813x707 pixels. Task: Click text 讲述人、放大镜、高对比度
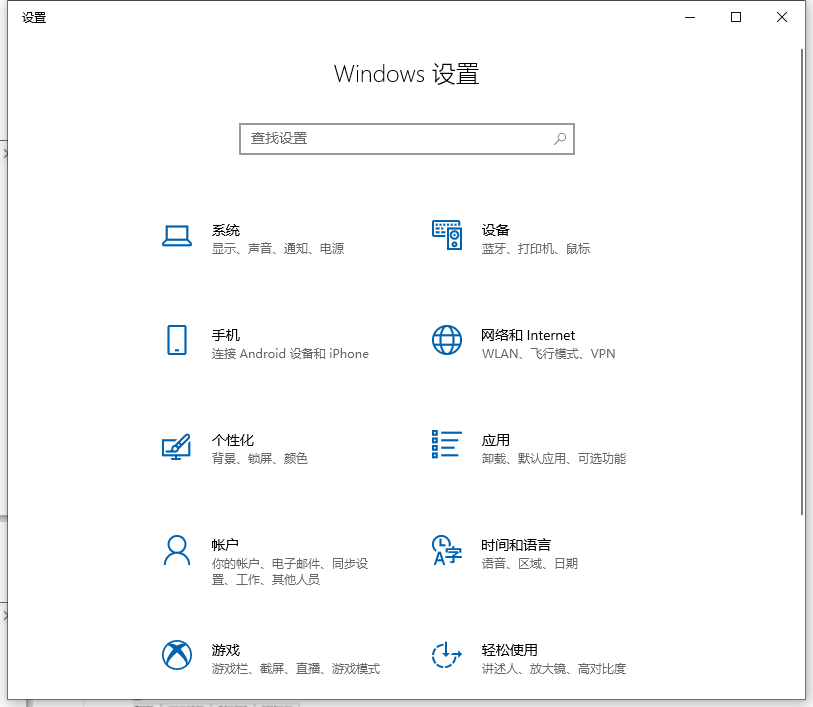click(x=554, y=669)
